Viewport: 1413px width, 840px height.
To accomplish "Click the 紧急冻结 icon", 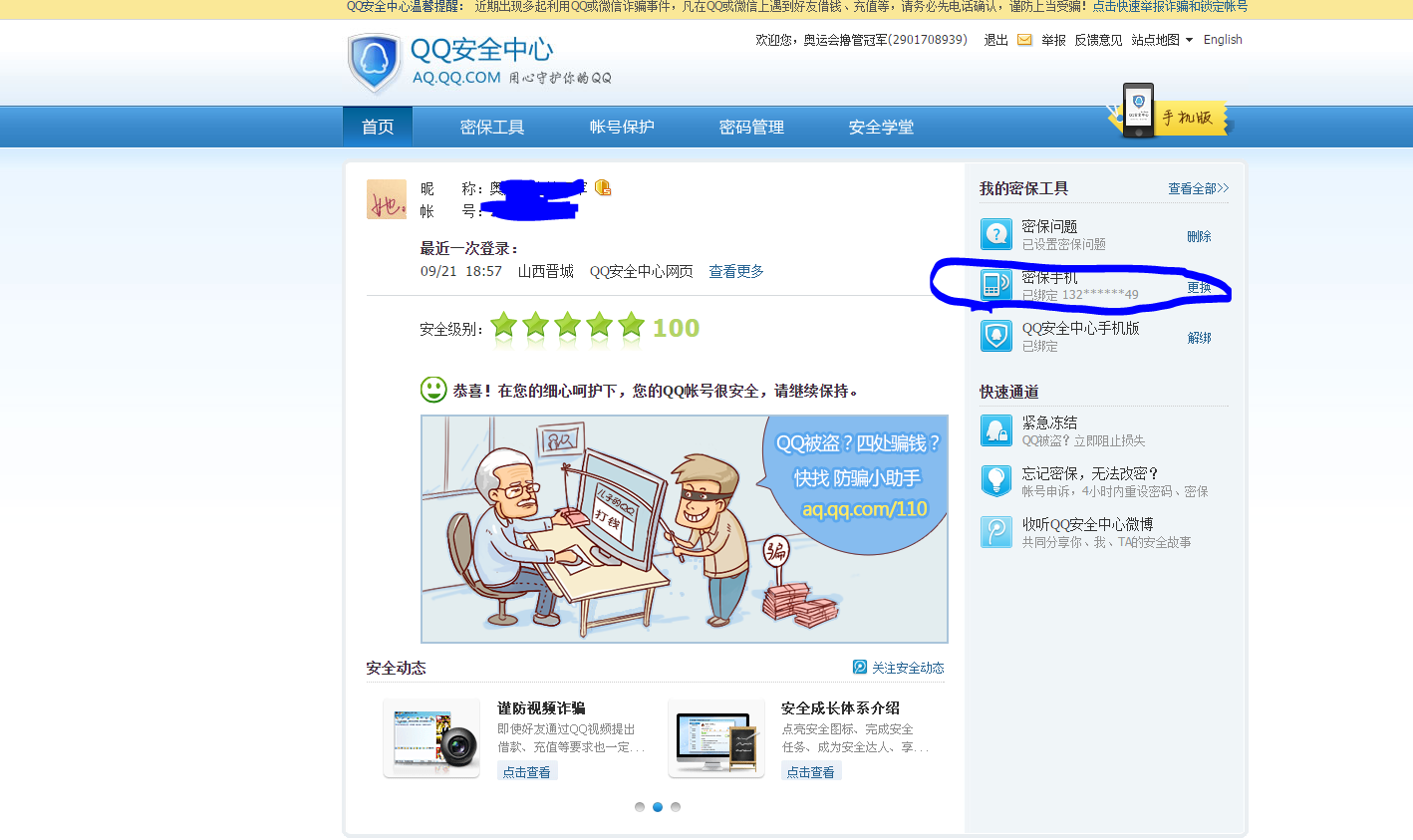I will pyautogui.click(x=996, y=430).
